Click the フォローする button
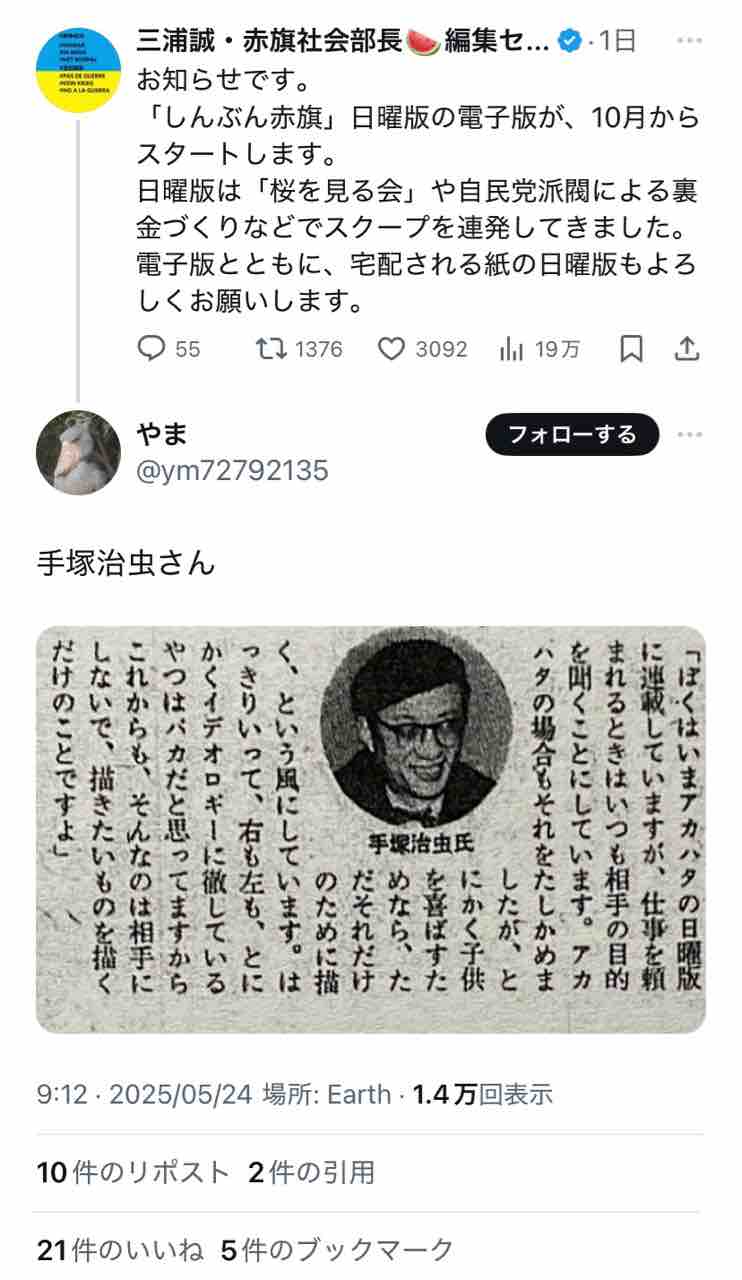The height and width of the screenshot is (1280, 742). (572, 434)
